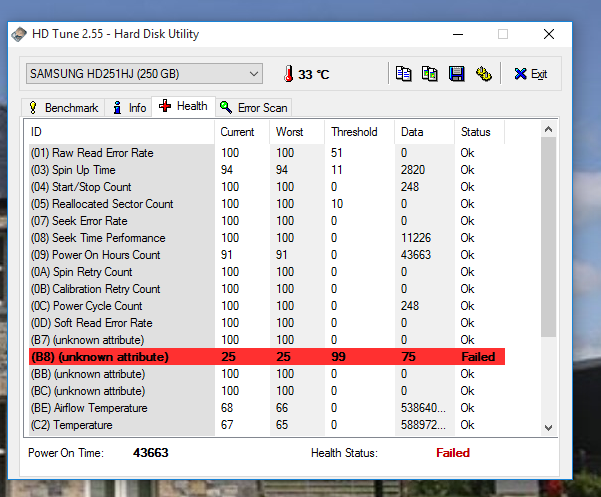Click the 33 °C temperature reading
The image size is (601, 497).
coord(314,74)
